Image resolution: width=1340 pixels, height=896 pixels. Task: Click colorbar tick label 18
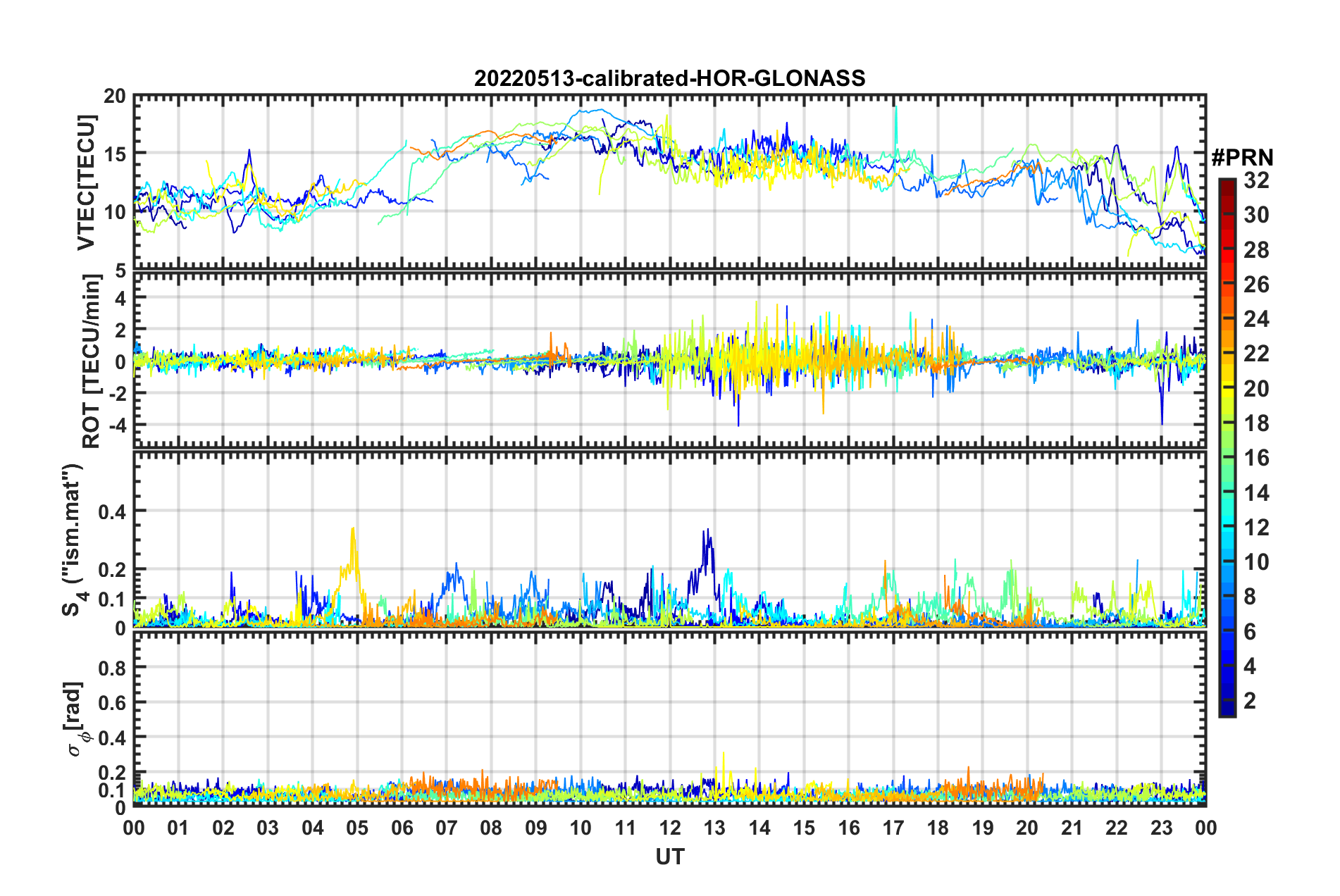[1256, 423]
